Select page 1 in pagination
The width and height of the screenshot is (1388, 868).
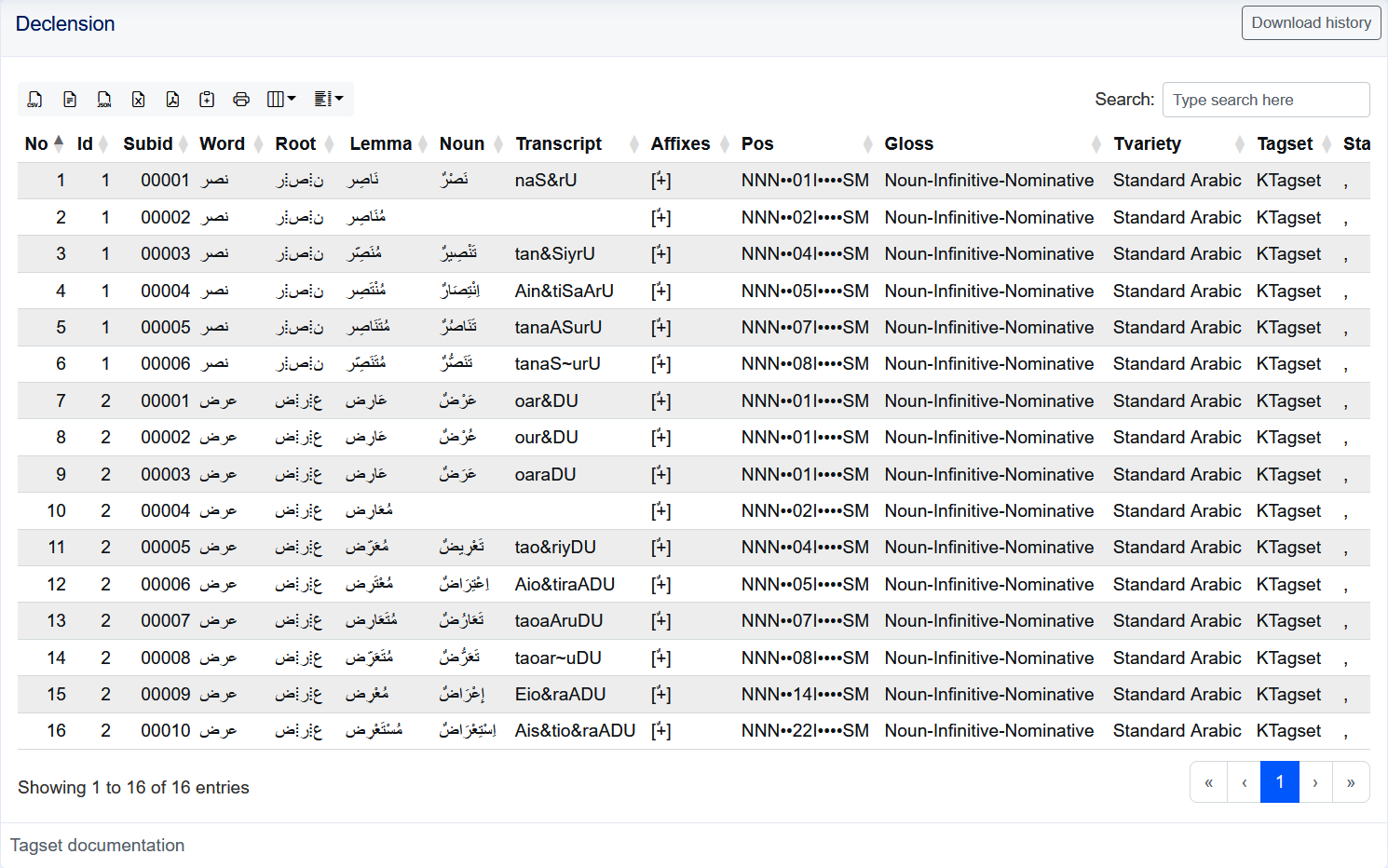coord(1280,782)
